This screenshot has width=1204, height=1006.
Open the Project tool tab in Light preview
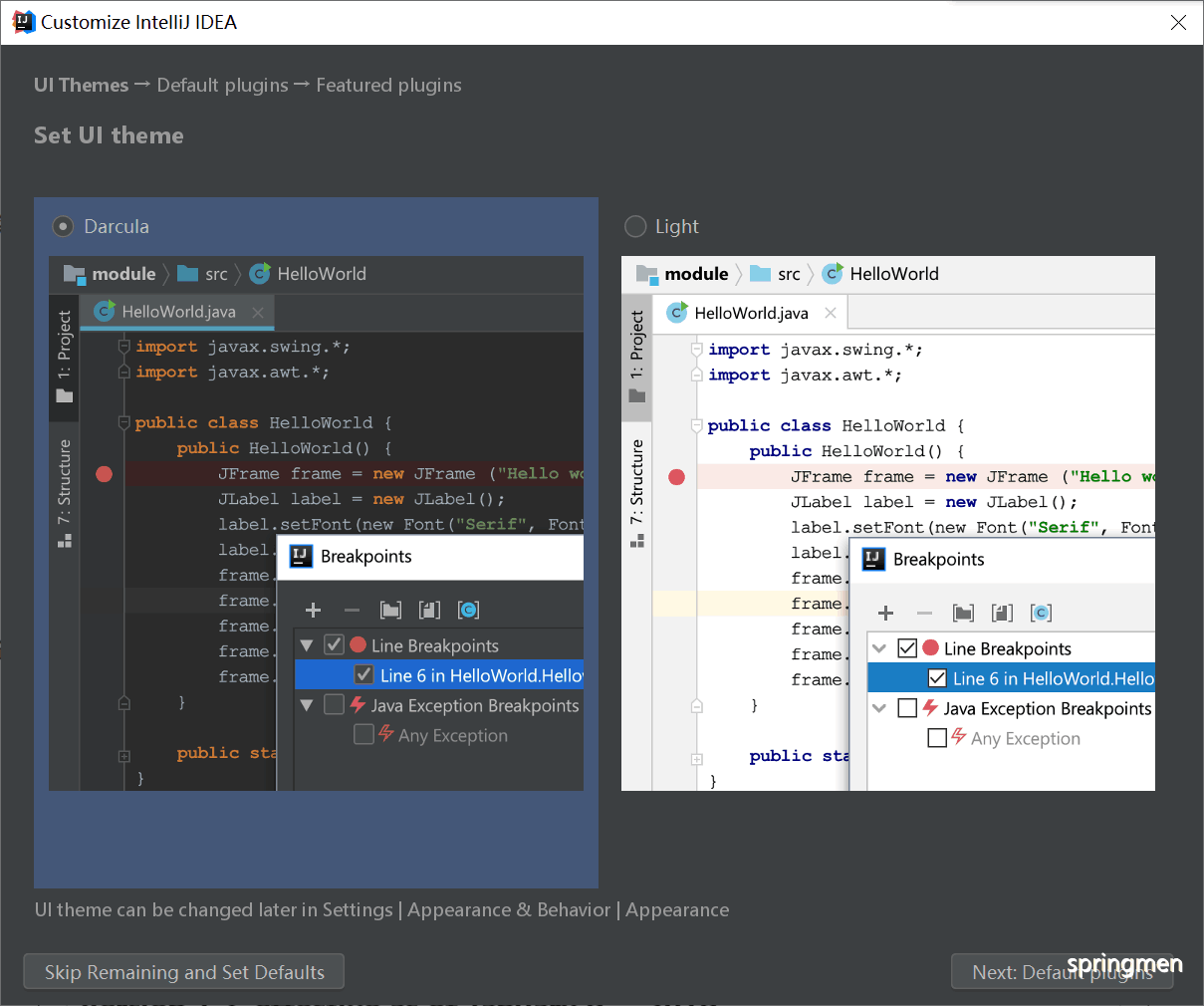(636, 356)
